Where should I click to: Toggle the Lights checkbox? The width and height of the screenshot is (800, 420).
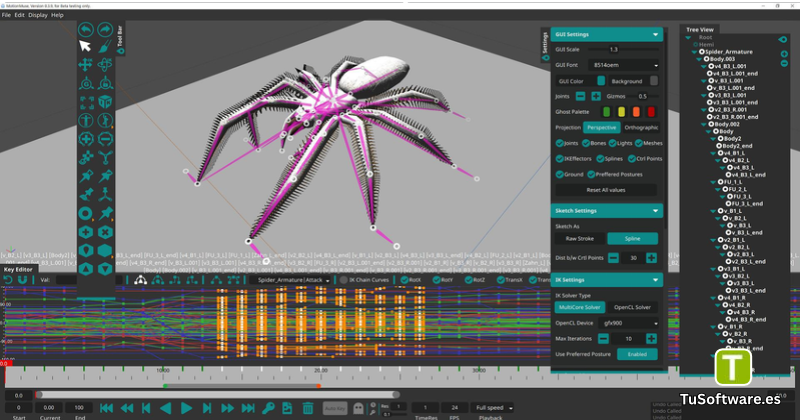613,143
